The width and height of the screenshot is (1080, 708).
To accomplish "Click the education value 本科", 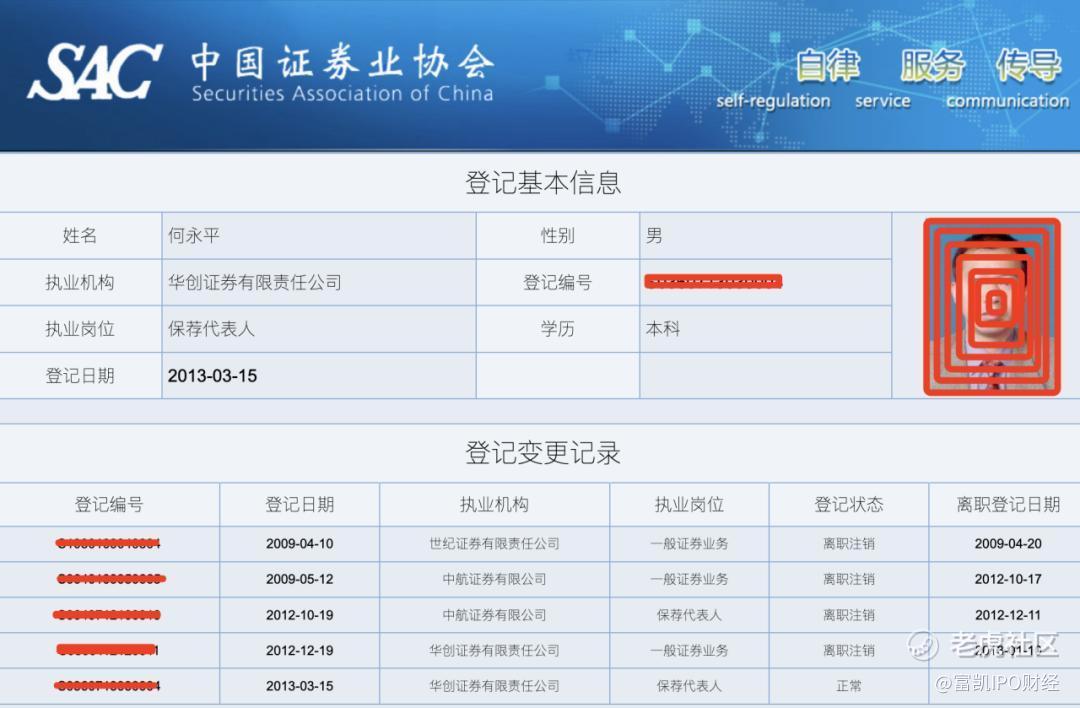I will [663, 329].
